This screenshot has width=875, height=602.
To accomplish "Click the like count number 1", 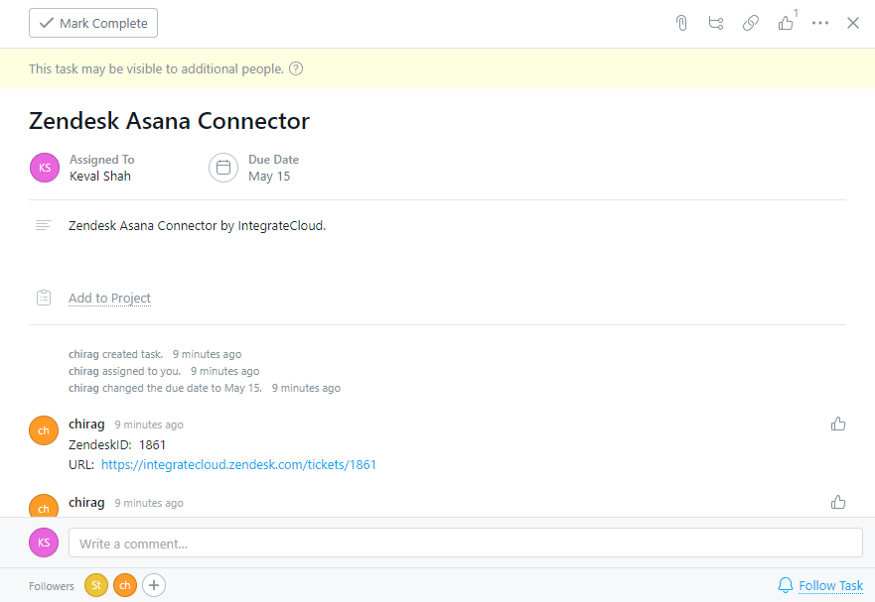I will point(796,12).
